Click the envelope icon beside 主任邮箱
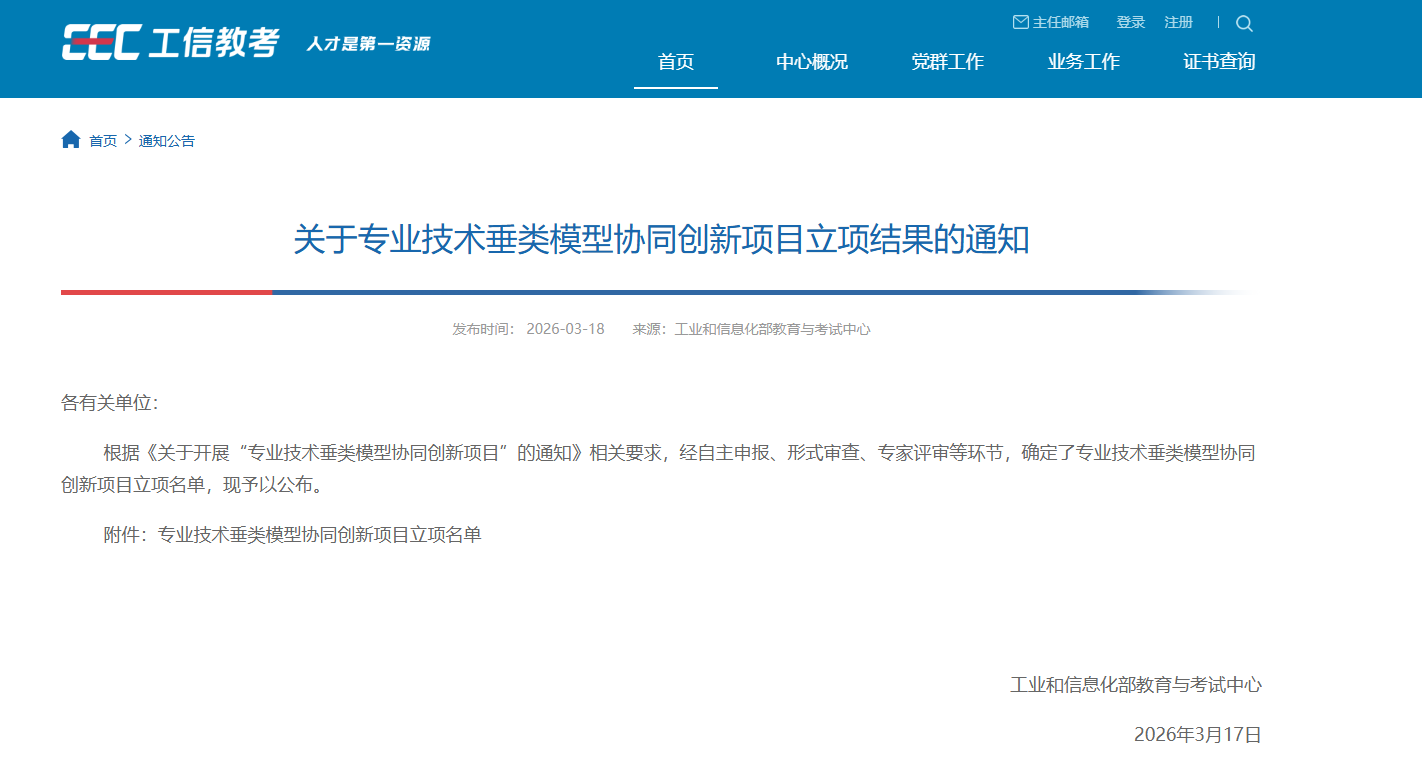Viewport: 1422px width, 773px height. [1020, 22]
